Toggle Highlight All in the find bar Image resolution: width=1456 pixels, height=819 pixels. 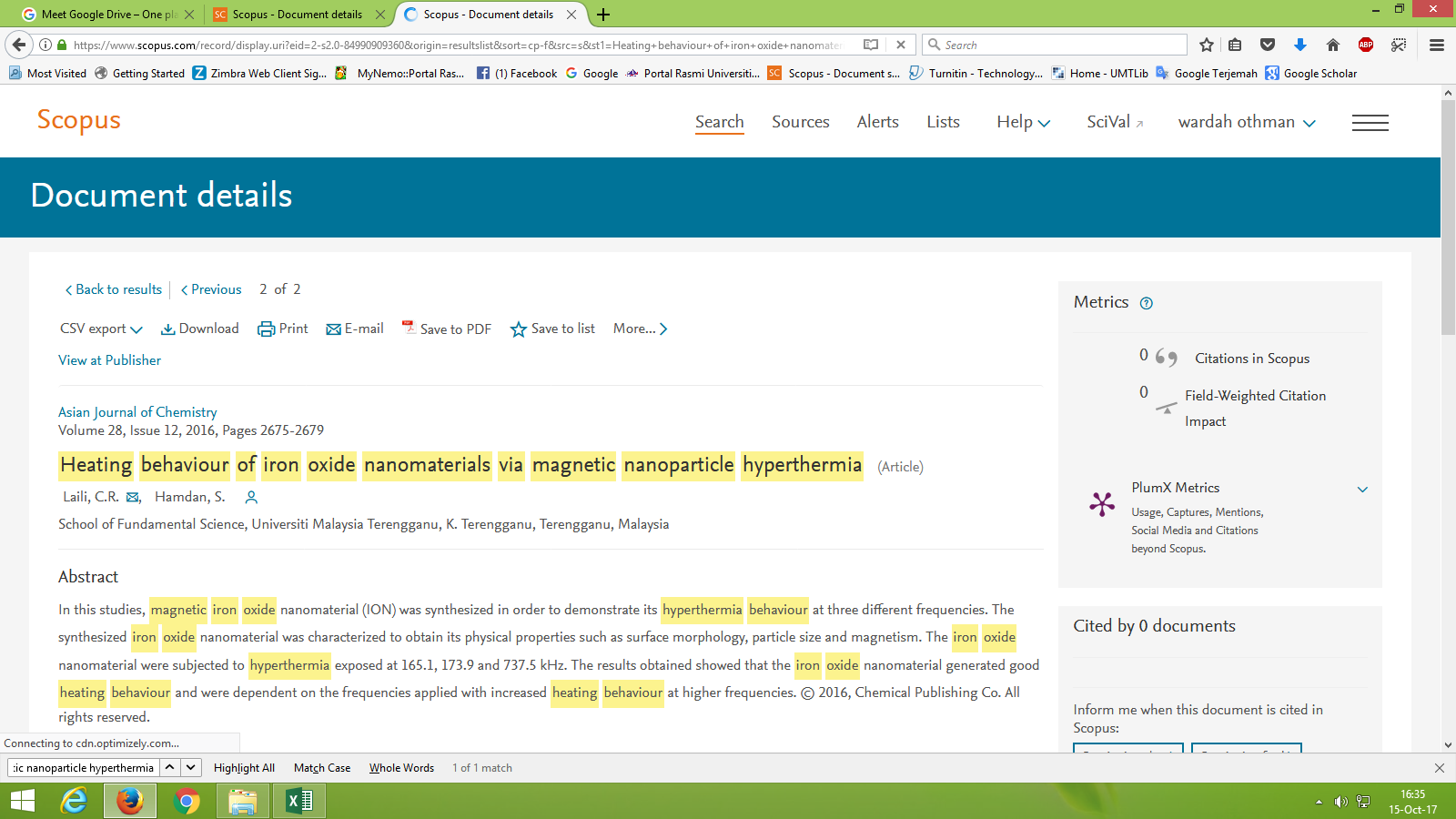[244, 768]
